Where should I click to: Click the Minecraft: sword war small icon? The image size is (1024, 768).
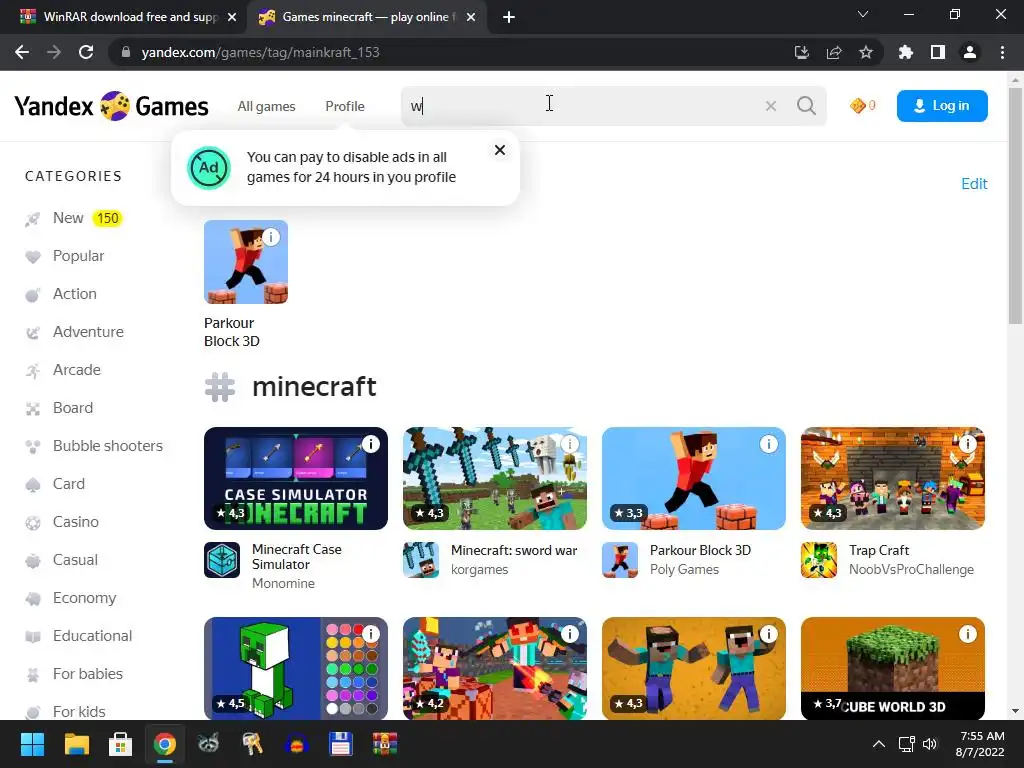[x=421, y=560]
